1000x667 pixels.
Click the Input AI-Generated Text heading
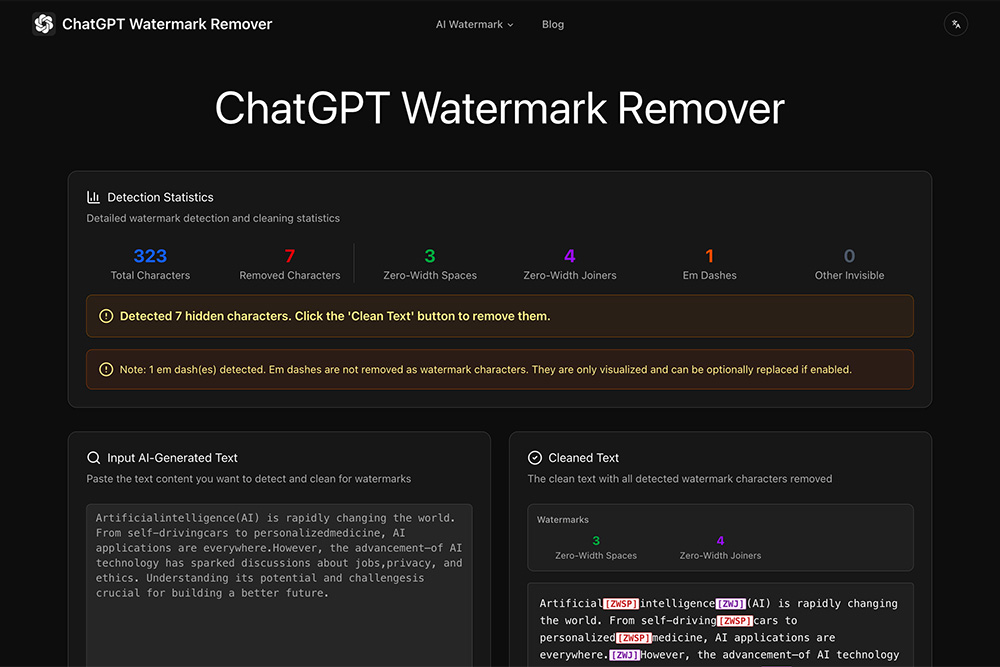point(172,458)
